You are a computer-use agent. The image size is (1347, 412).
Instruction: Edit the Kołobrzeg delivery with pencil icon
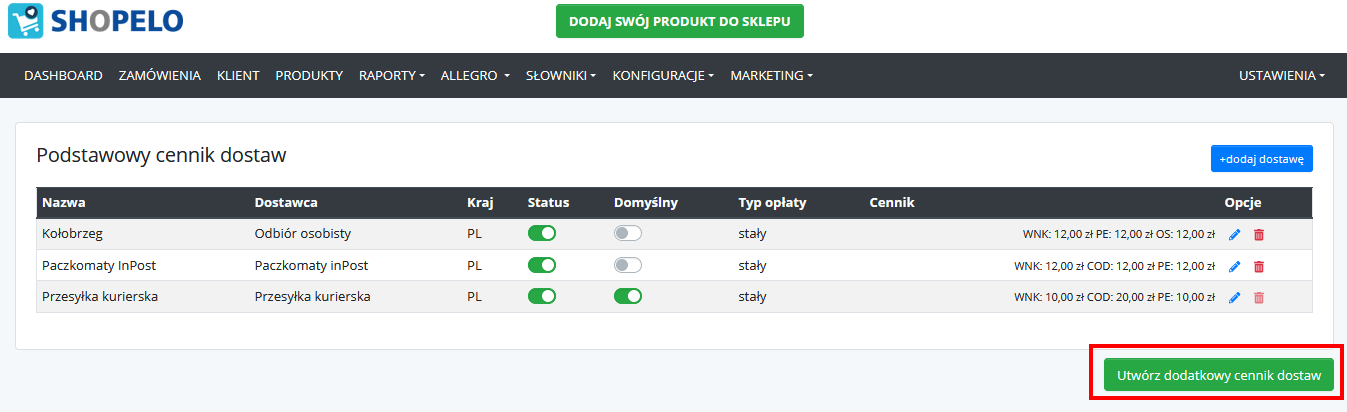[x=1234, y=234]
